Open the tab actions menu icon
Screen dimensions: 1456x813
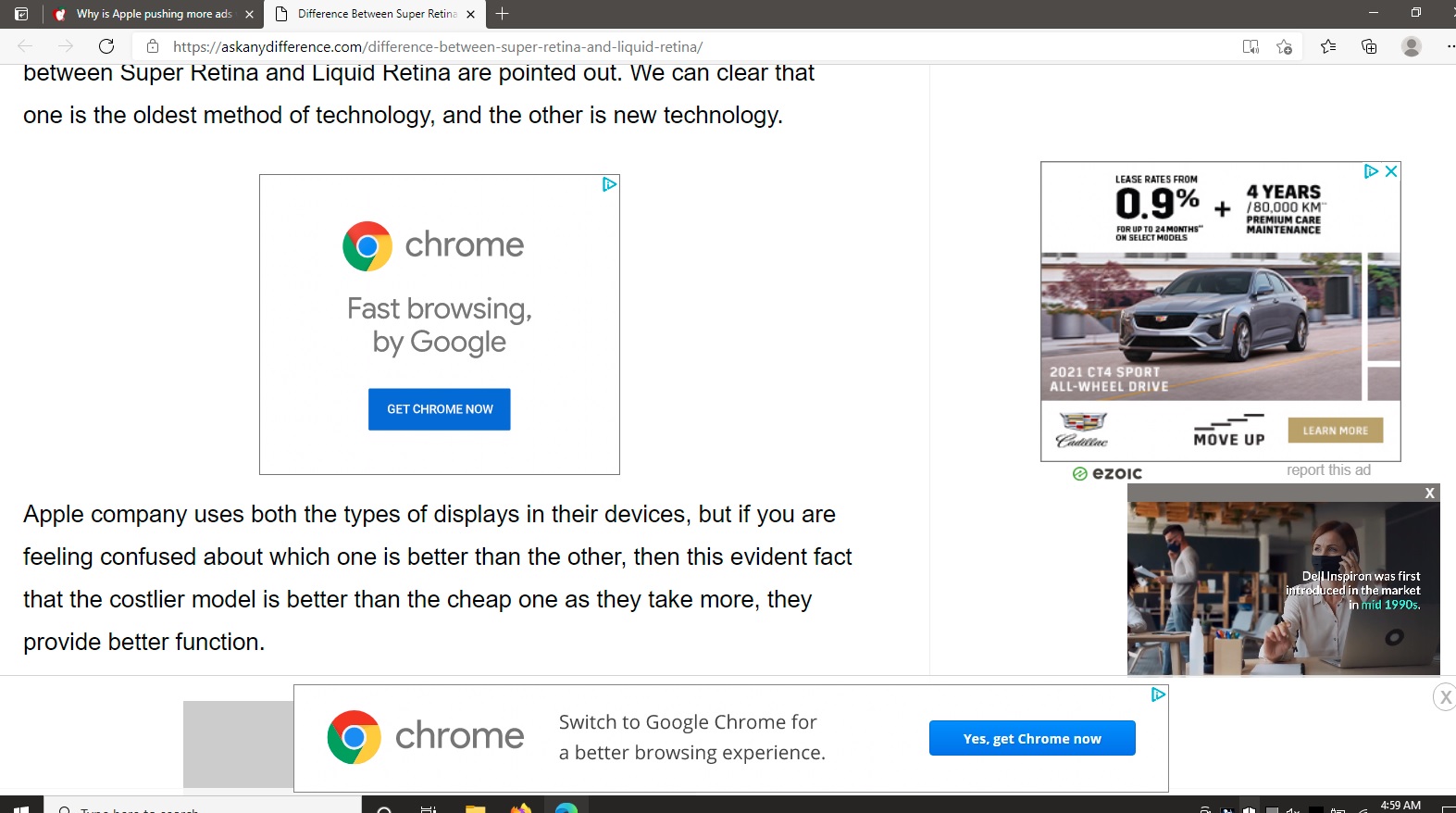coord(21,14)
